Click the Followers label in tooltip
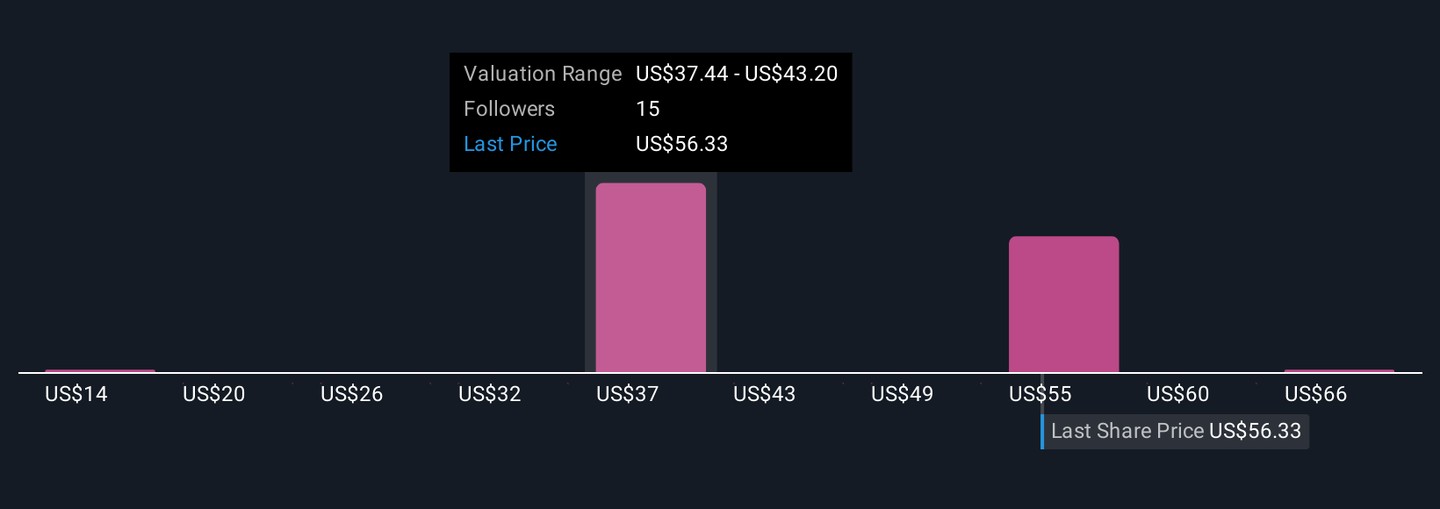The width and height of the screenshot is (1440, 509). click(509, 109)
